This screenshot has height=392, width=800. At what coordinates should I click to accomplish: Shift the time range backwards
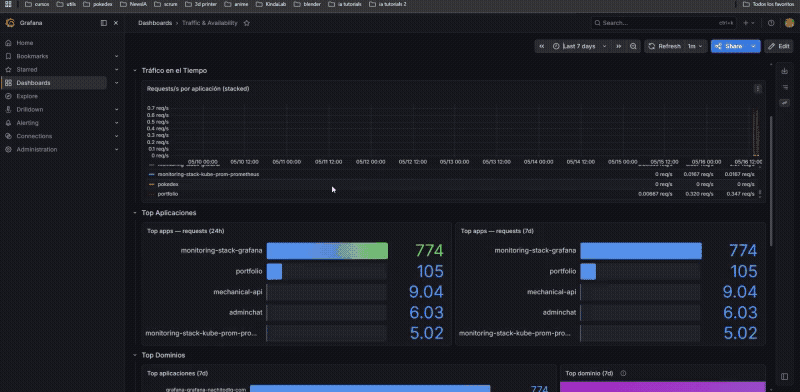click(x=541, y=46)
